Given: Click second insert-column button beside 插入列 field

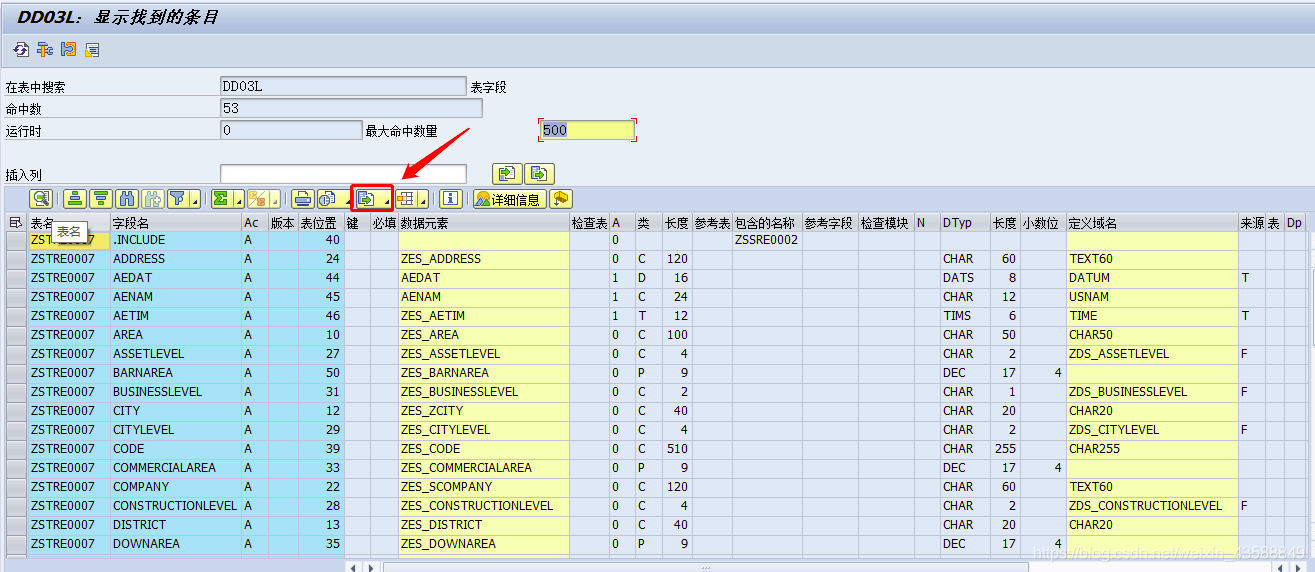Looking at the screenshot, I should (x=540, y=174).
